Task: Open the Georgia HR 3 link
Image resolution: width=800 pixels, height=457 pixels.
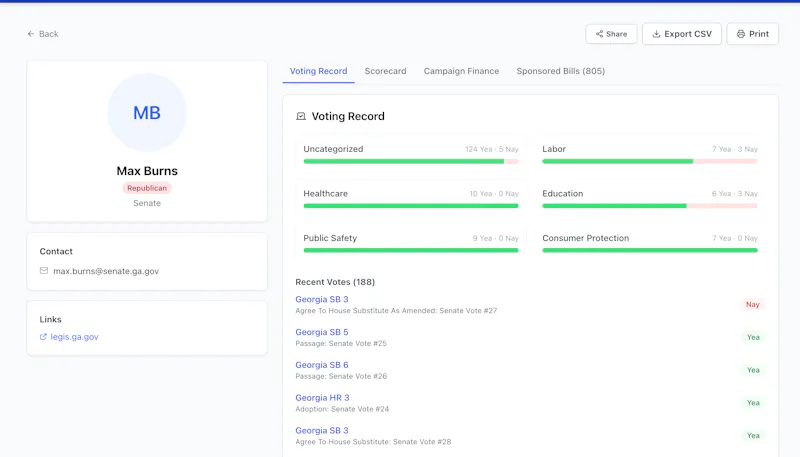Action: tap(322, 398)
